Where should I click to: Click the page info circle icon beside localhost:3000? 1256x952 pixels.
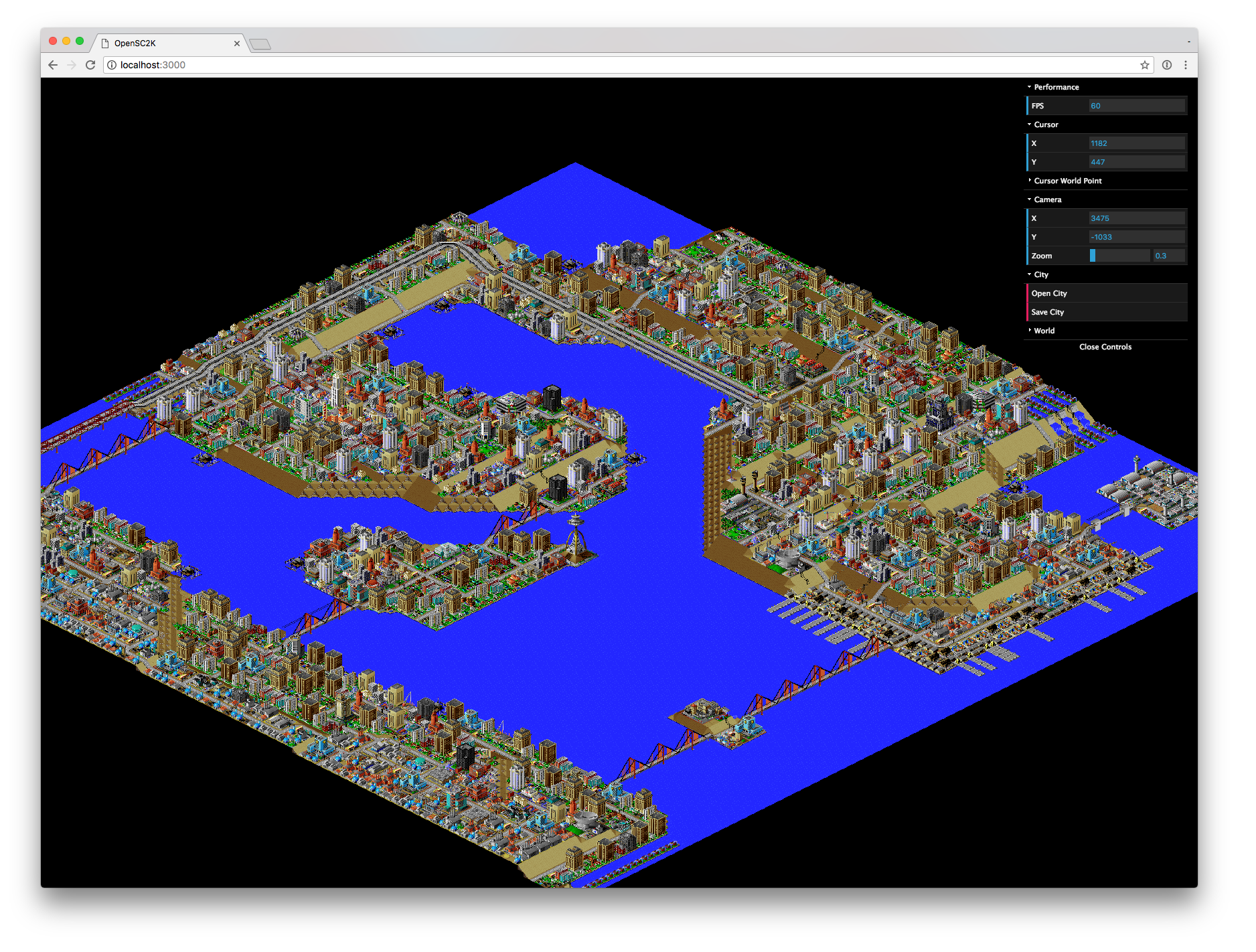(111, 65)
